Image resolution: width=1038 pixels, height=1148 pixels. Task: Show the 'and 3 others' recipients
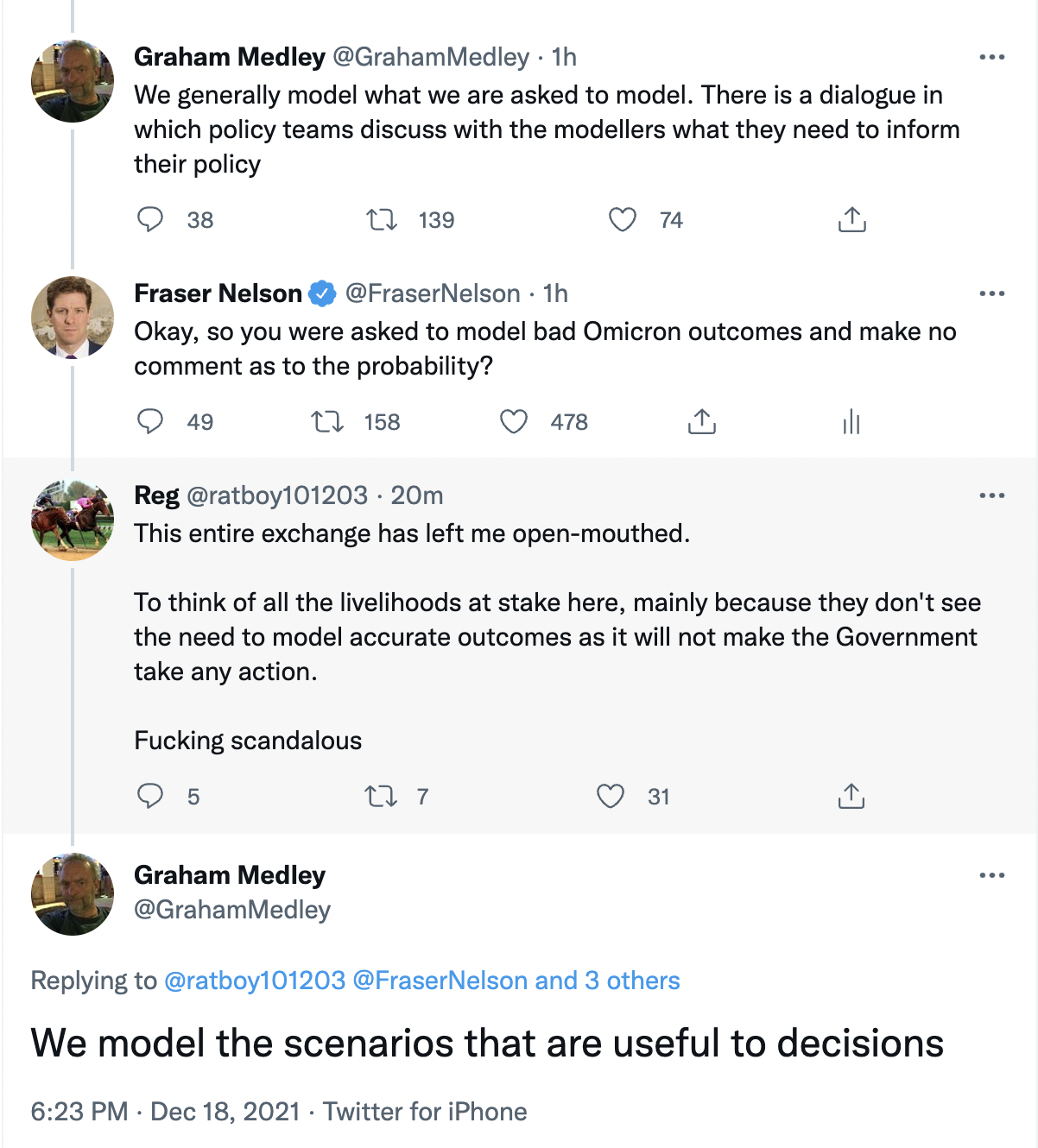coord(608,981)
